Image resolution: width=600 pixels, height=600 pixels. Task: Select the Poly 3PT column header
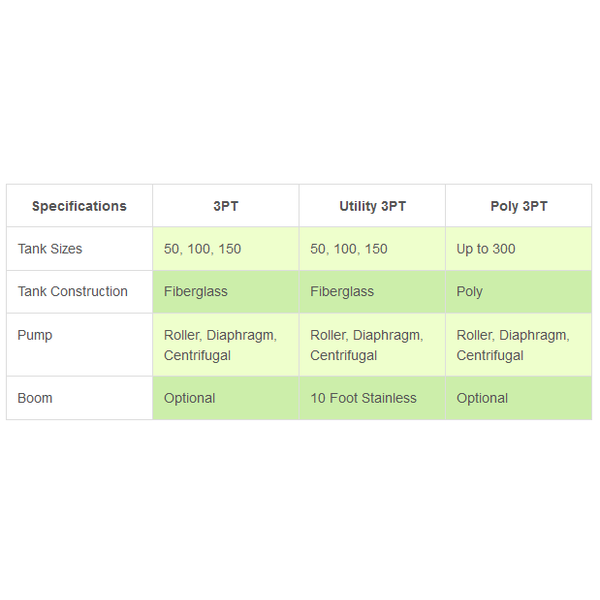click(519, 206)
